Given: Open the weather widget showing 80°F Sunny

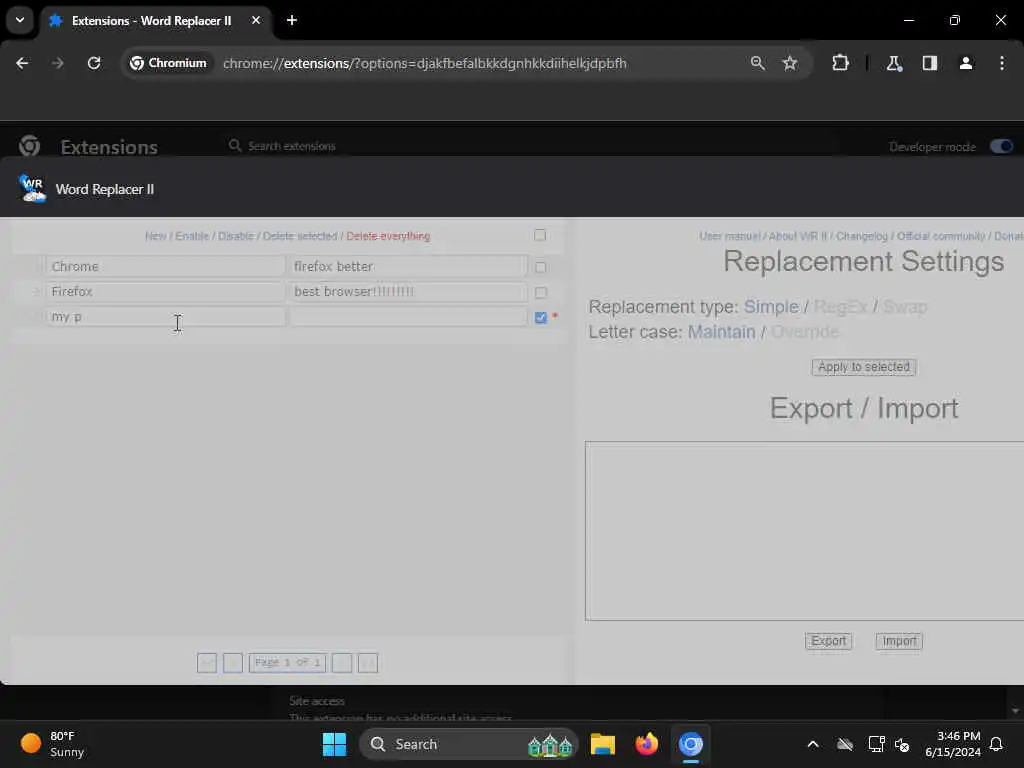Looking at the screenshot, I should [52, 744].
